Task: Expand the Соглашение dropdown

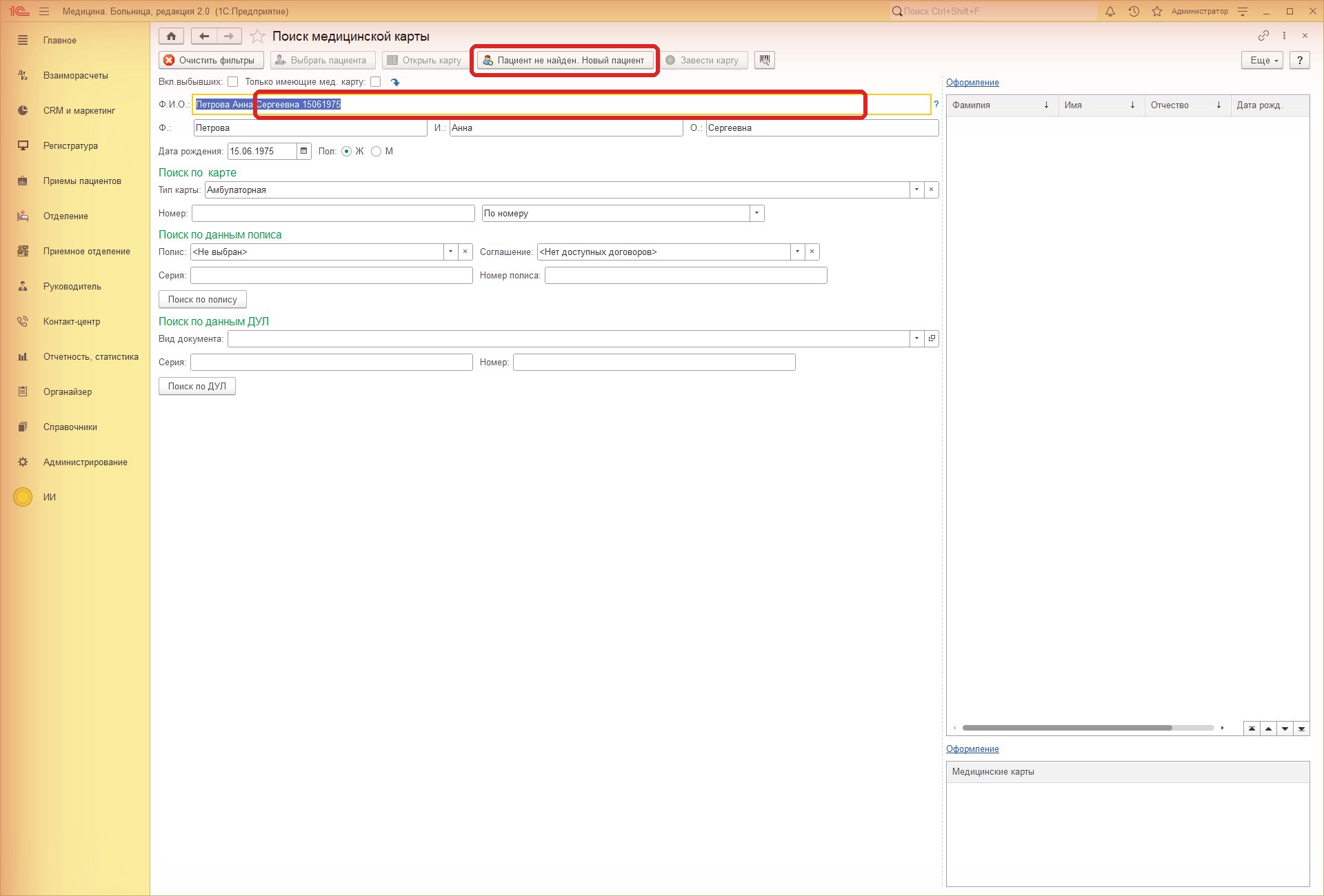Action: point(798,252)
